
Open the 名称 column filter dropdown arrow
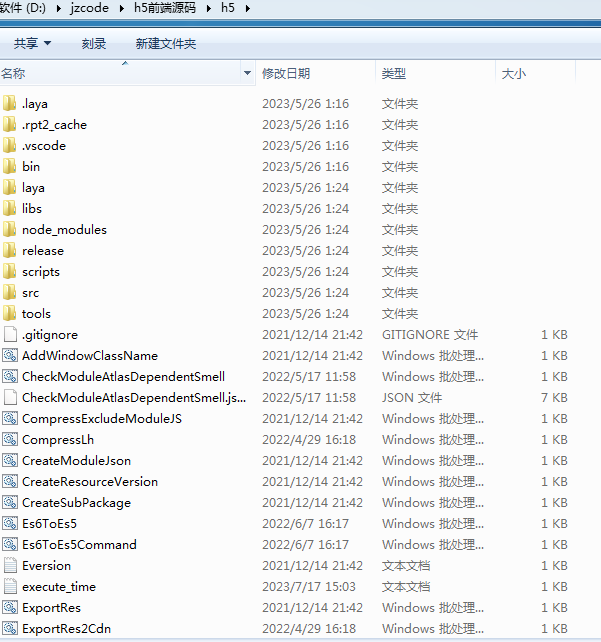[x=247, y=73]
